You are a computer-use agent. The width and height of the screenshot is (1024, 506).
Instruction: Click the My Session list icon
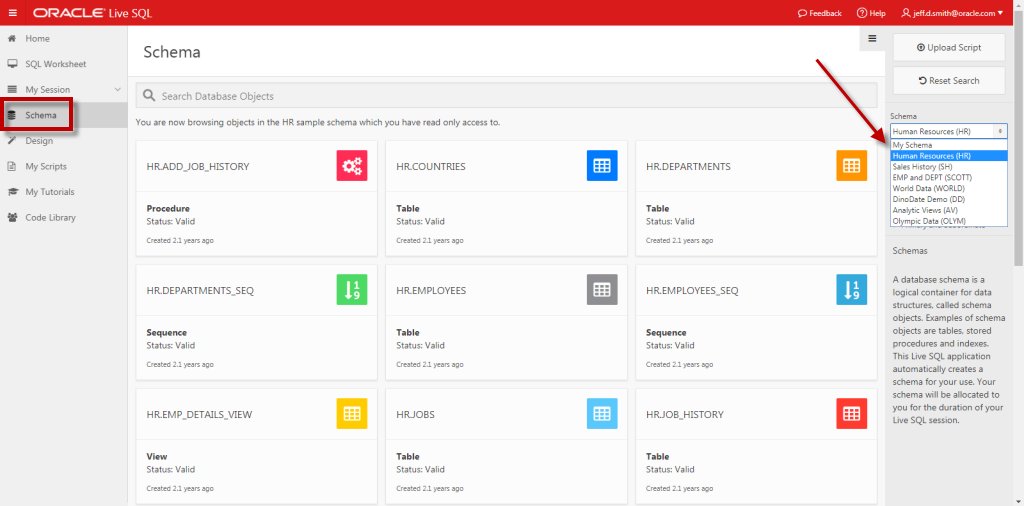[x=12, y=89]
